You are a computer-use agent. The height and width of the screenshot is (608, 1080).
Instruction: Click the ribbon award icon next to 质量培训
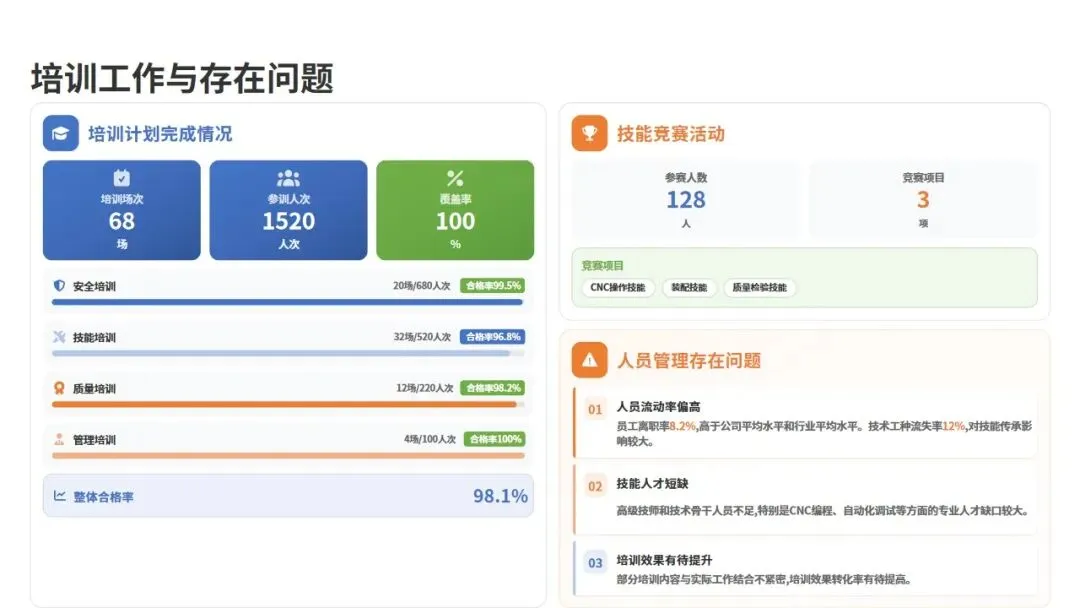pyautogui.click(x=59, y=388)
